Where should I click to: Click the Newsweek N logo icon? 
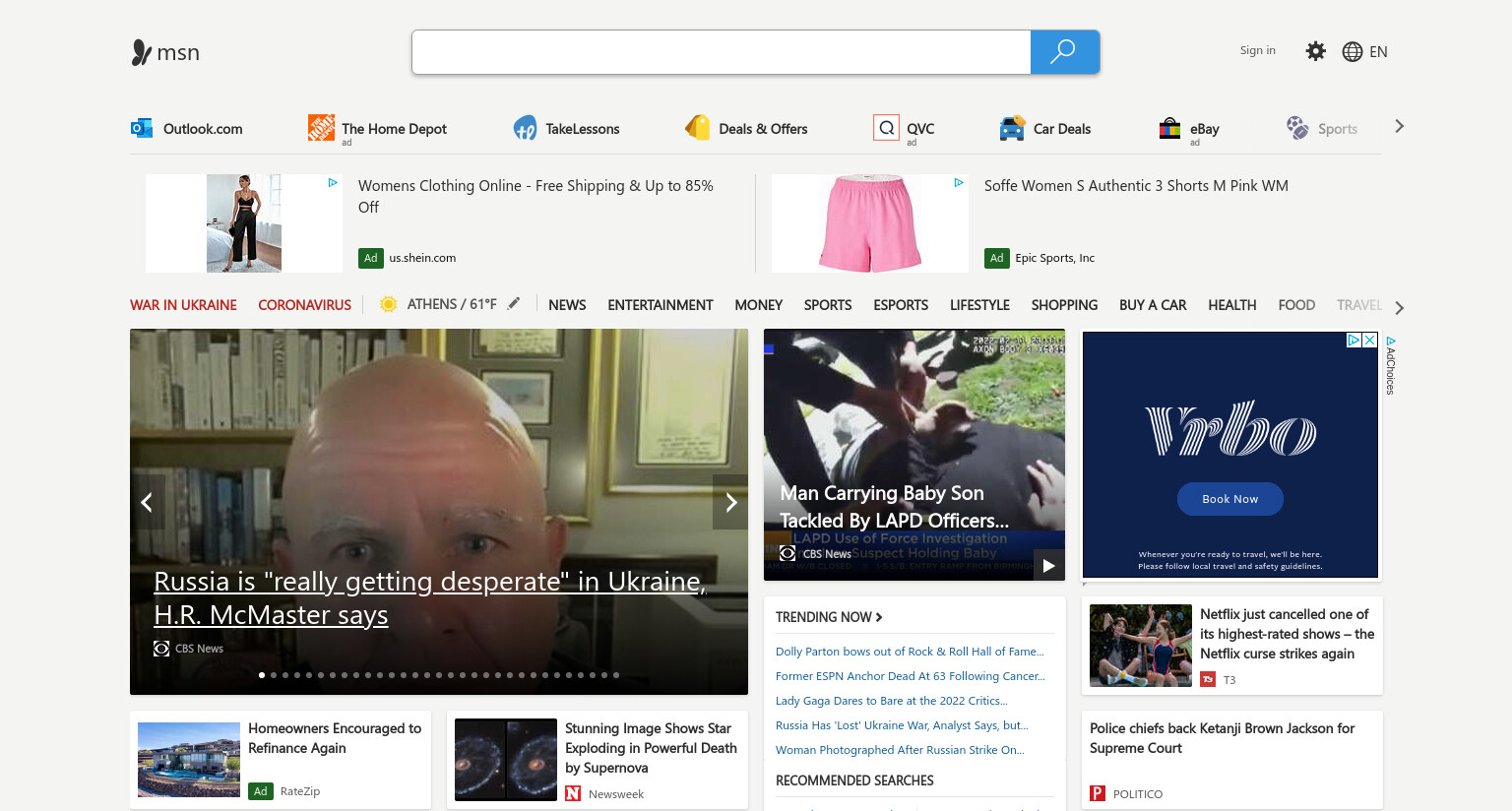(573, 793)
